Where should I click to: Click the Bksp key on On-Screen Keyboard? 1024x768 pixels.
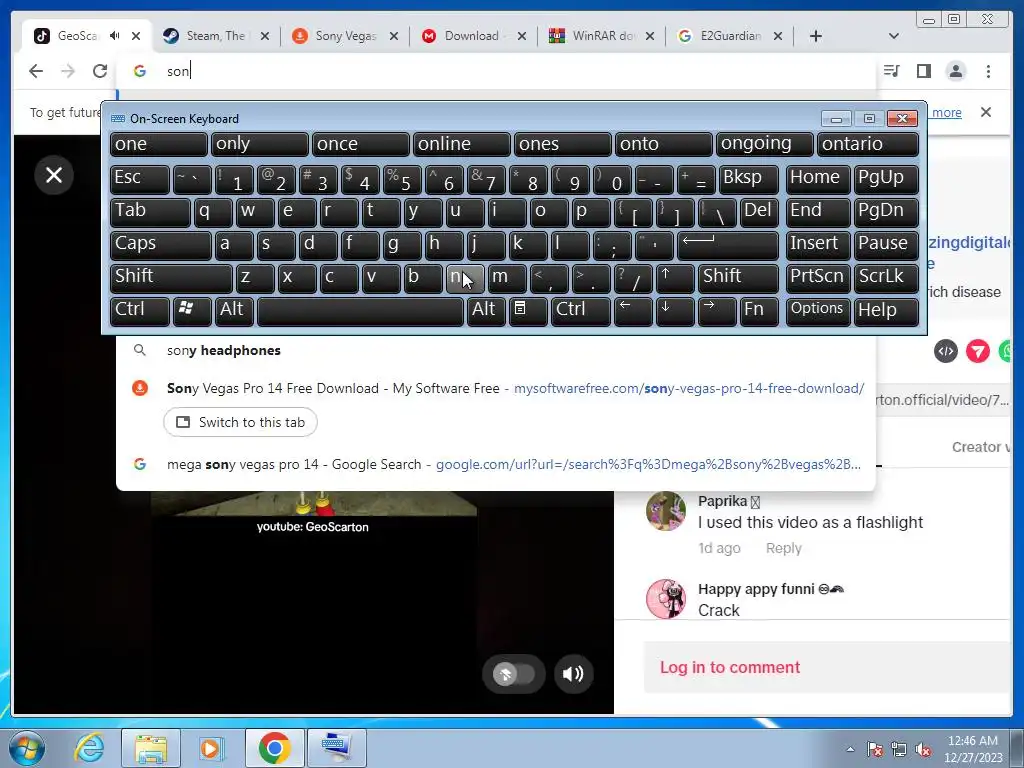pos(749,179)
